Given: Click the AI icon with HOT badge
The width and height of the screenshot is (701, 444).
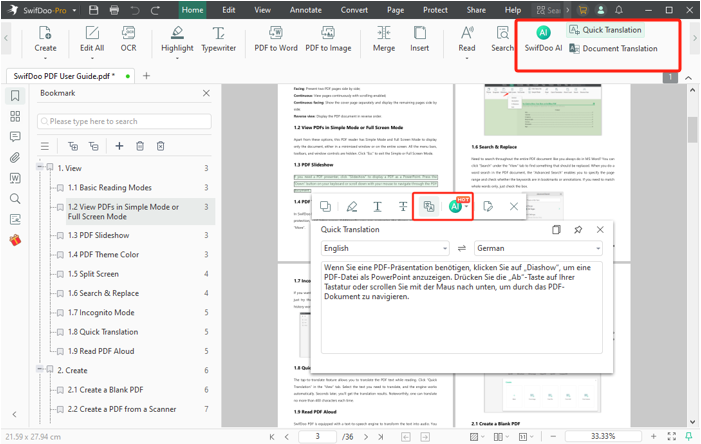Looking at the screenshot, I should (x=458, y=205).
